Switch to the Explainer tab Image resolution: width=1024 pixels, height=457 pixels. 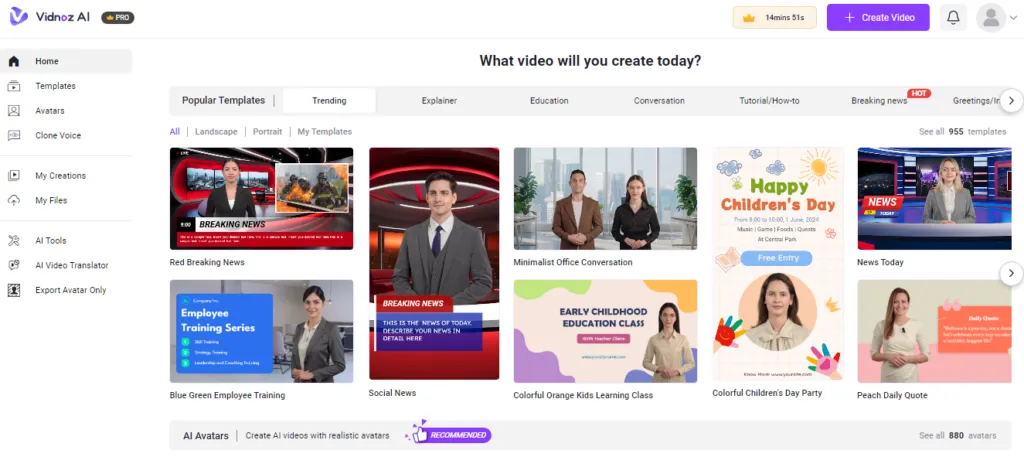tap(440, 101)
